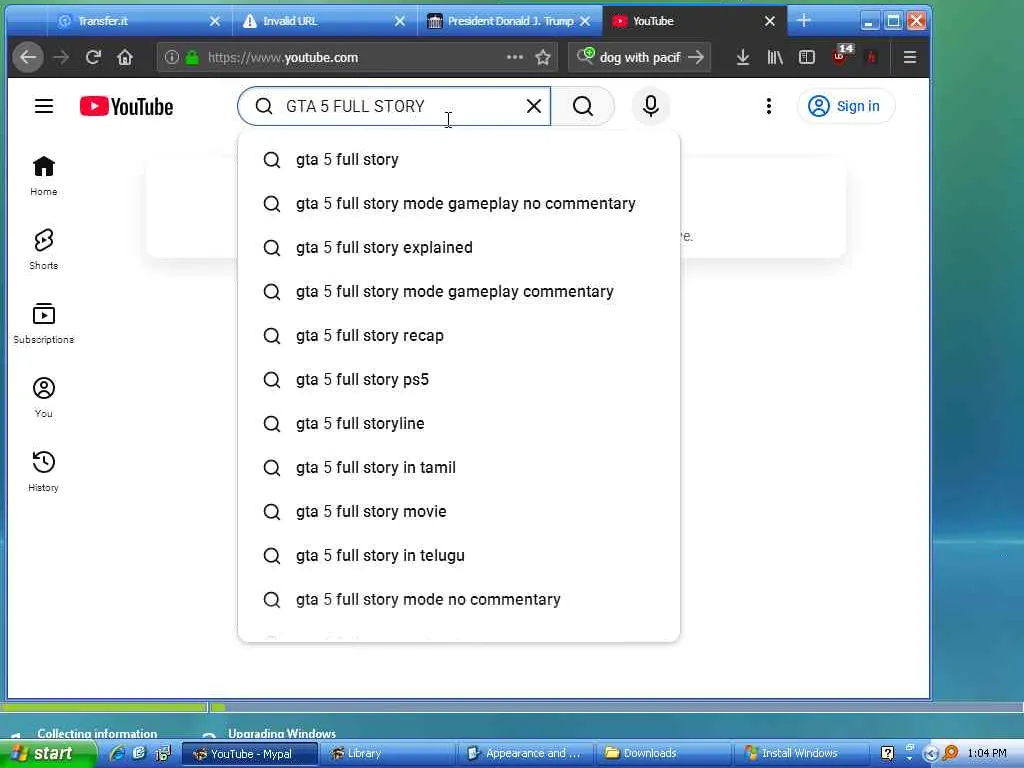Select "gta 5 full storyline" suggestion
Image resolution: width=1024 pixels, height=768 pixels.
459,423
